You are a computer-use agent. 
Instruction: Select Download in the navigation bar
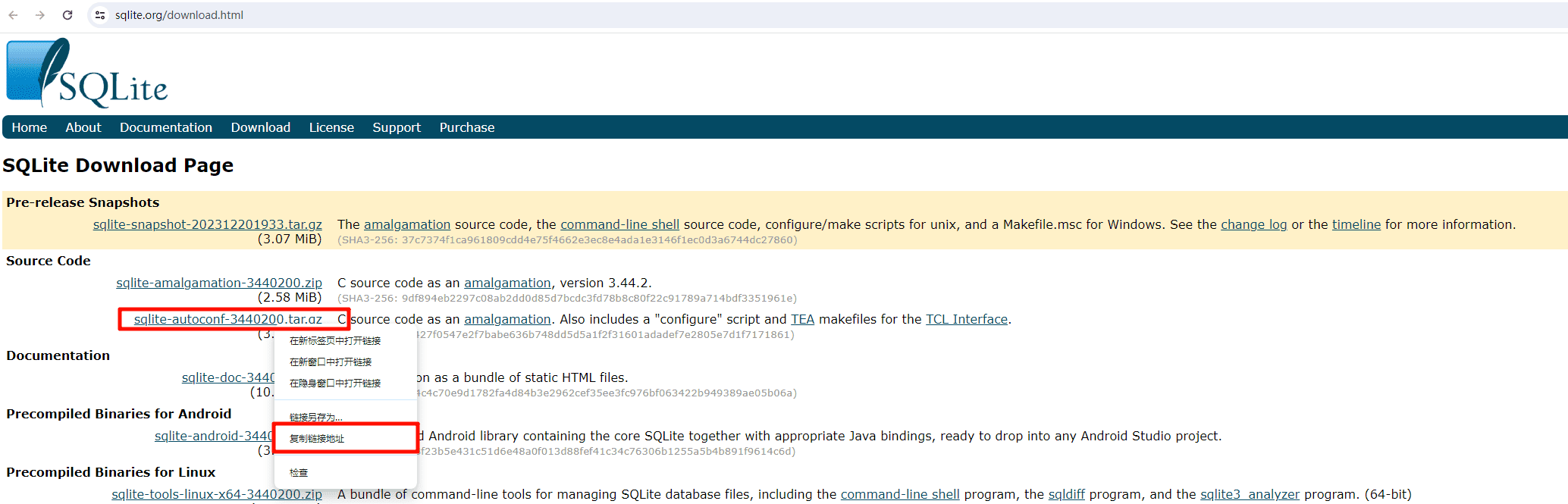[x=261, y=127]
